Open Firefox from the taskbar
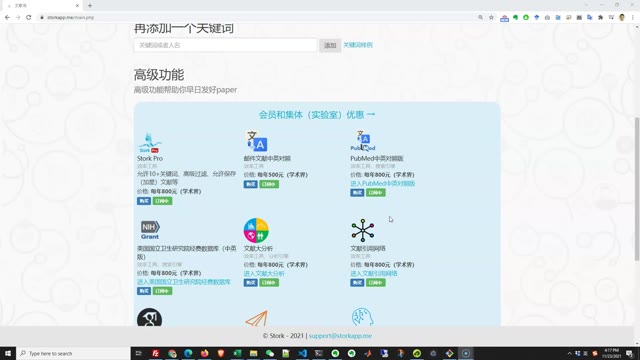 [204, 353]
